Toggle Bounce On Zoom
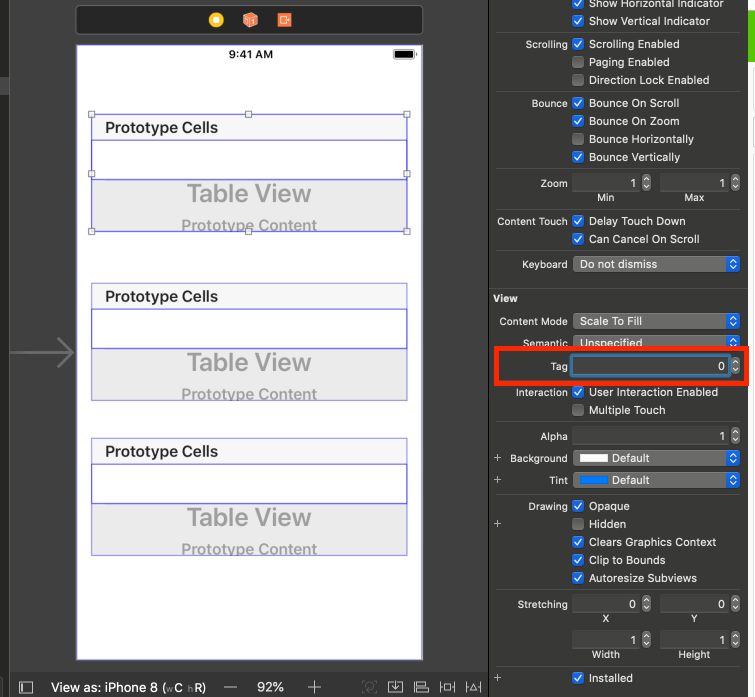Viewport: 755px width, 697px height. coord(578,121)
